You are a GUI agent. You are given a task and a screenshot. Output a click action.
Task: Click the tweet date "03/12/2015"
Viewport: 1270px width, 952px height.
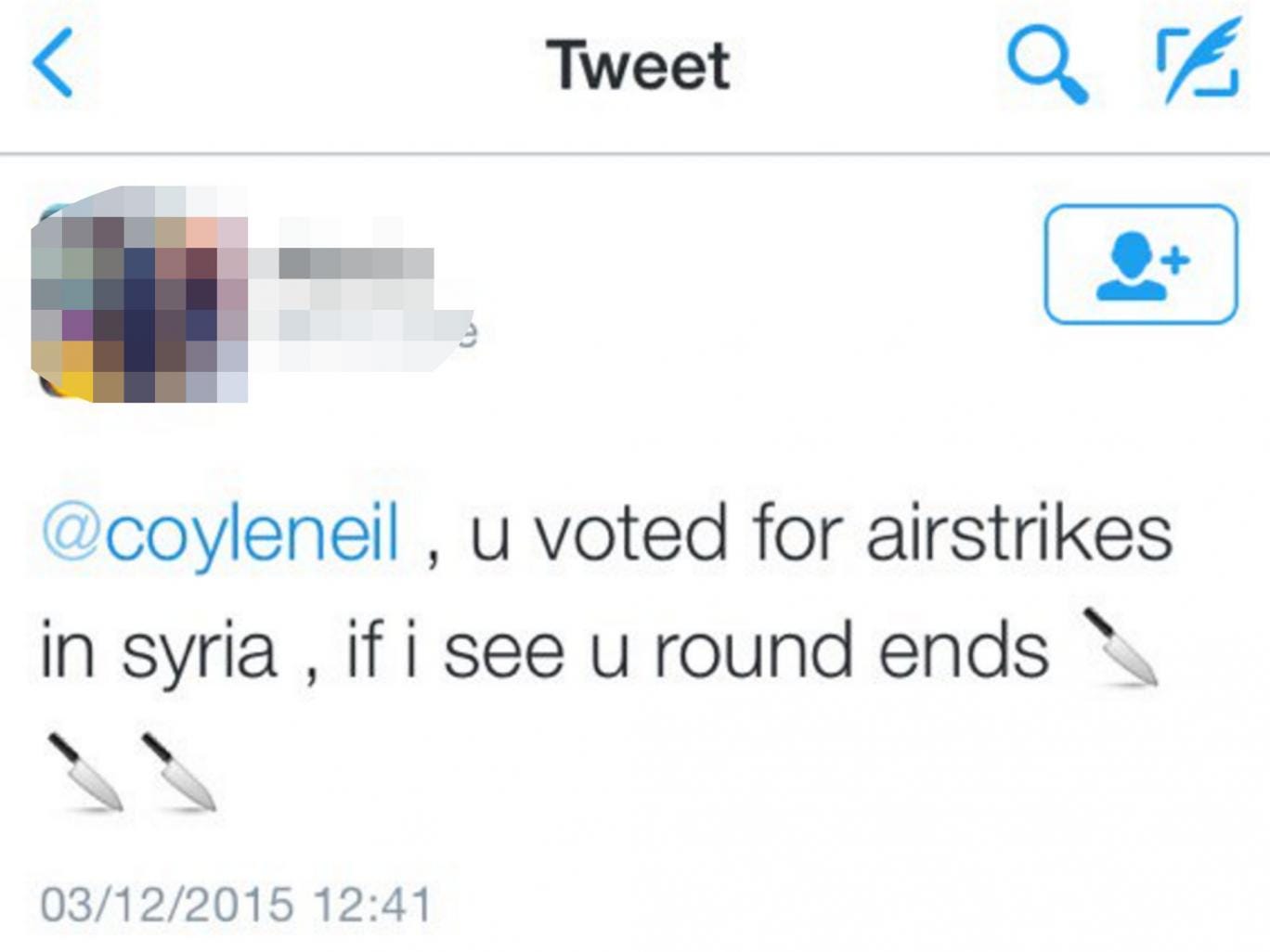coord(167,905)
